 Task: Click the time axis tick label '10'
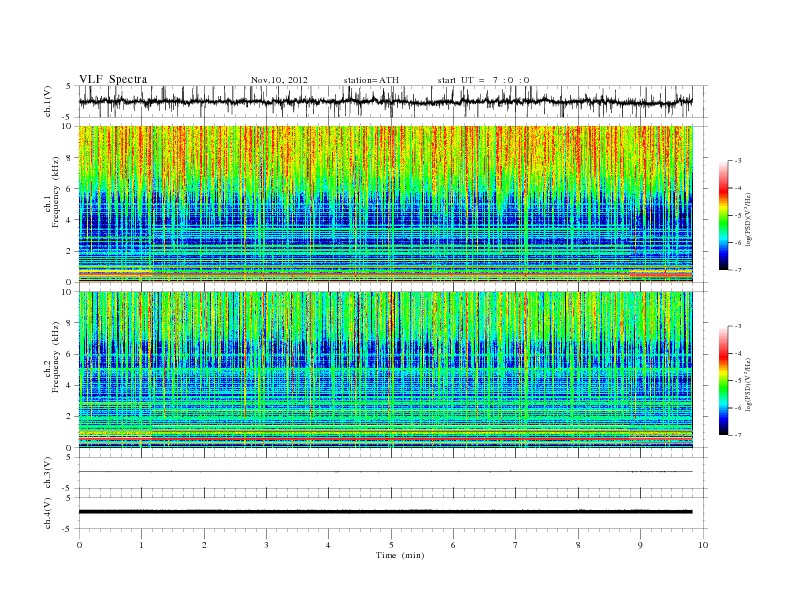703,545
